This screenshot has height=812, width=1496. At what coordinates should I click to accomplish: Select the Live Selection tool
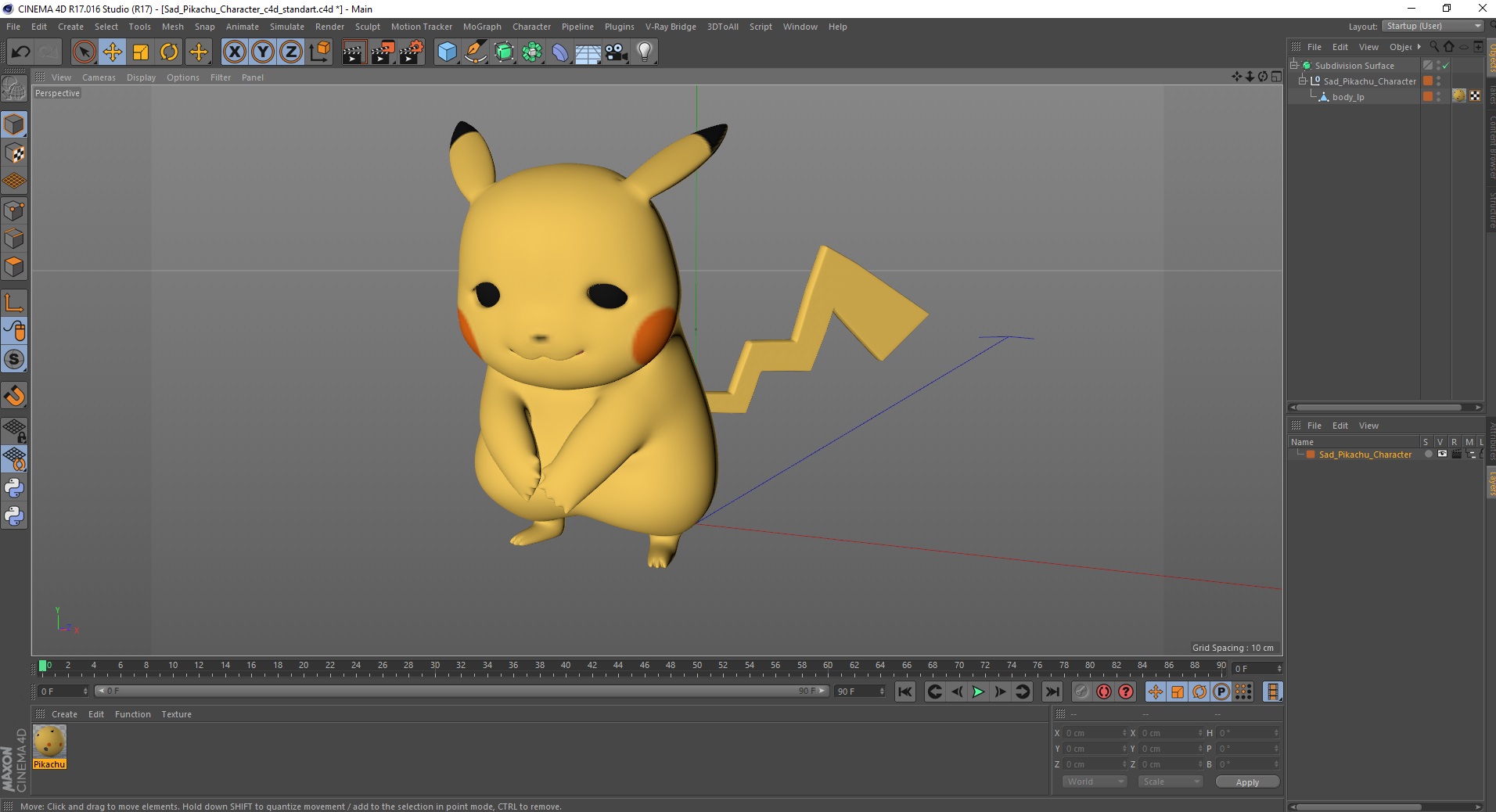point(84,52)
